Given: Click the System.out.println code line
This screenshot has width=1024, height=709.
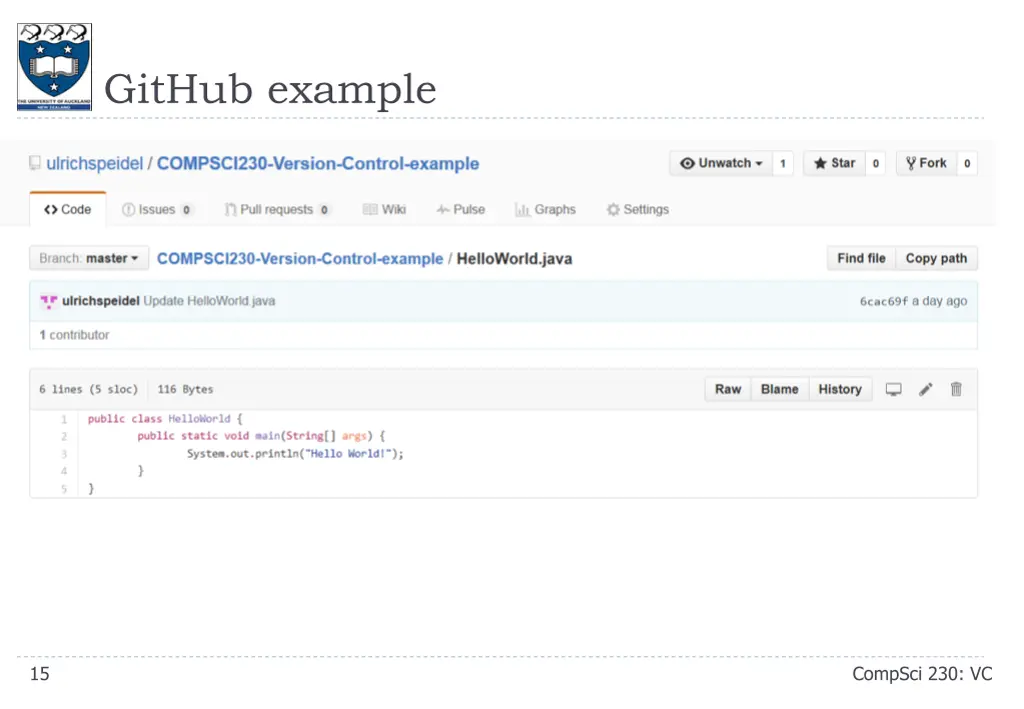Looking at the screenshot, I should point(295,454).
